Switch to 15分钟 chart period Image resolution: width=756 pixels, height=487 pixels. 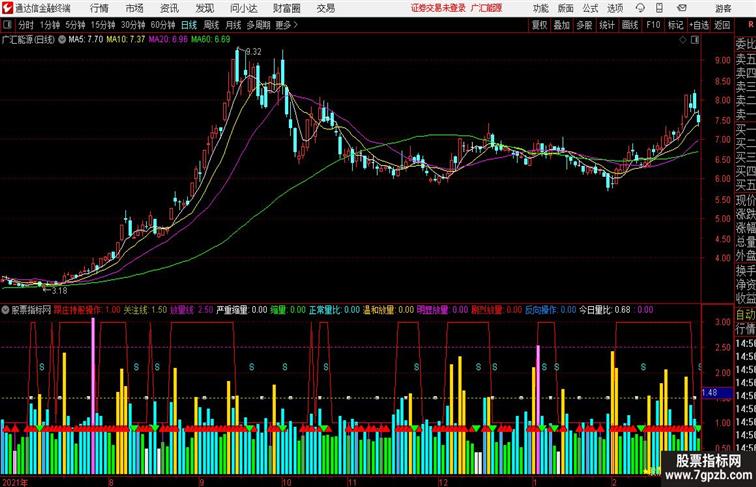(x=103, y=25)
